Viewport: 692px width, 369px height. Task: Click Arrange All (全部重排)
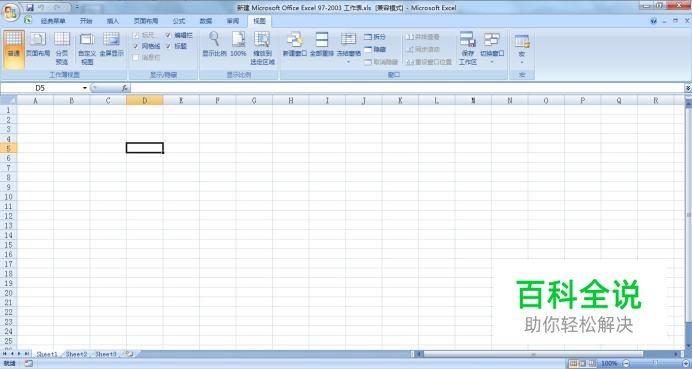point(322,45)
